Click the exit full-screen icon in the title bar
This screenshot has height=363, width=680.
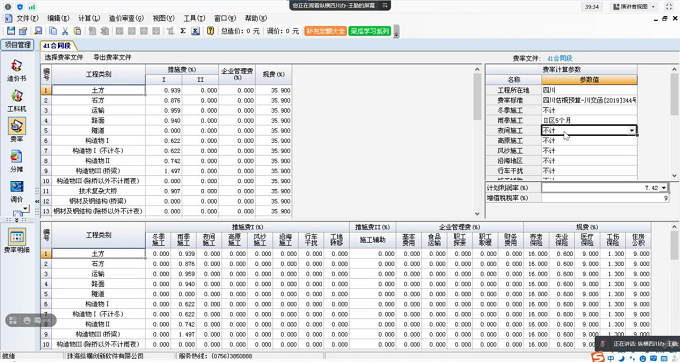click(669, 7)
